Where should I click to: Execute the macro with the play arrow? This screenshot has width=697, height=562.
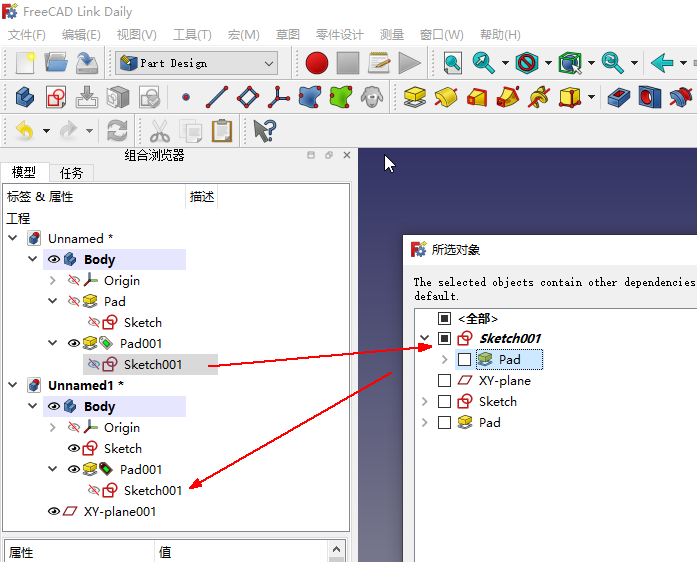click(409, 63)
